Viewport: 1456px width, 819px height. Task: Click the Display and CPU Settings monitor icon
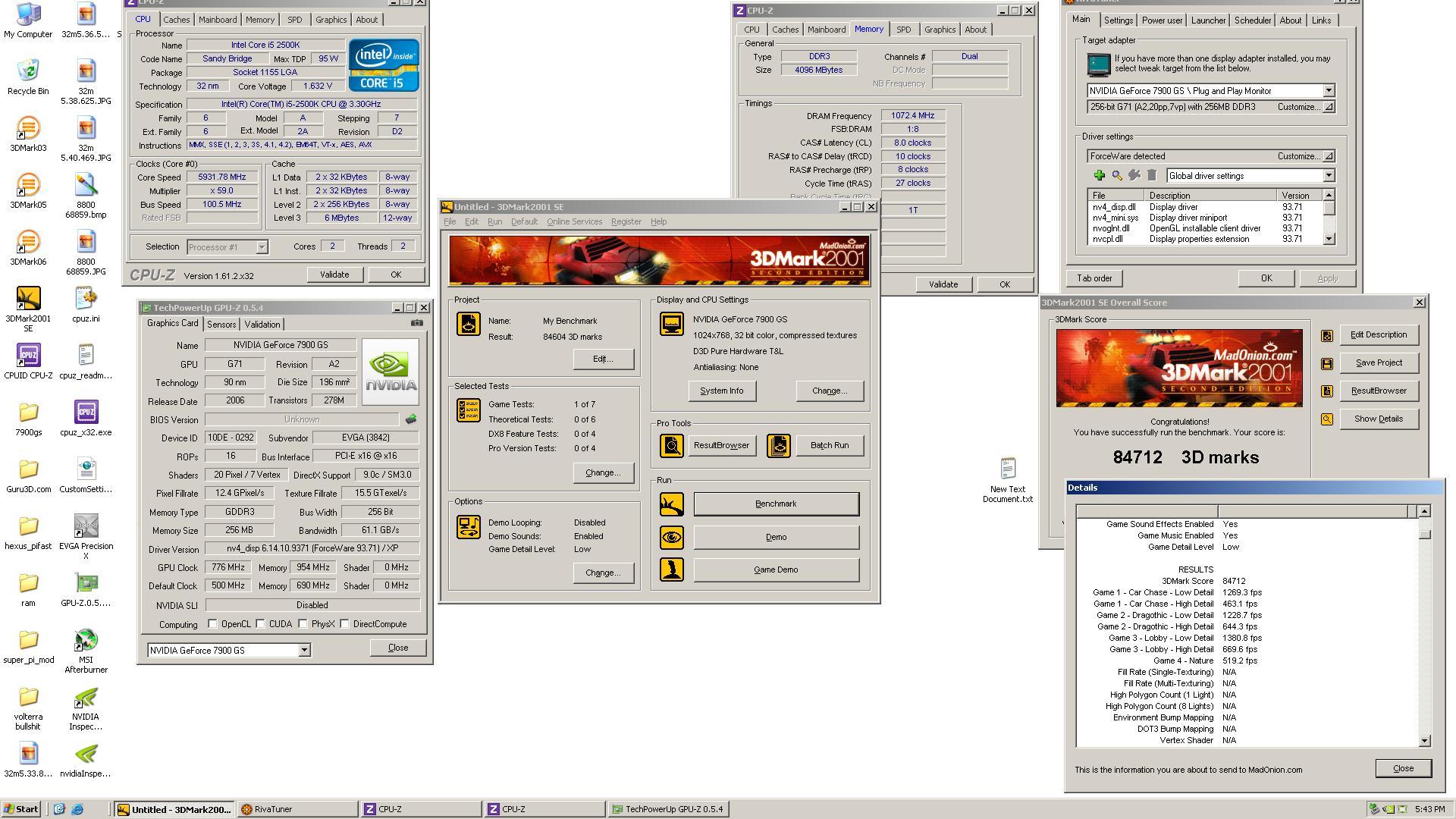click(x=672, y=324)
